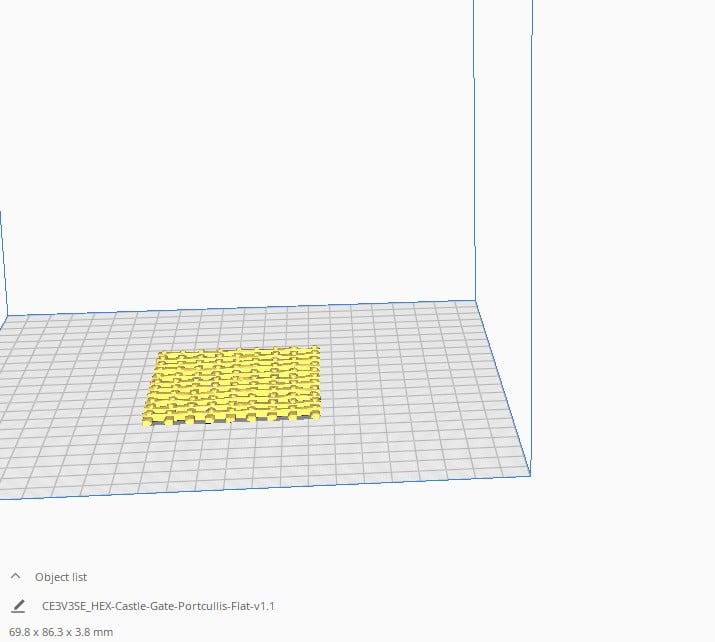Click the "Object list" label
Image resolution: width=715 pixels, height=642 pixels.
[x=61, y=577]
